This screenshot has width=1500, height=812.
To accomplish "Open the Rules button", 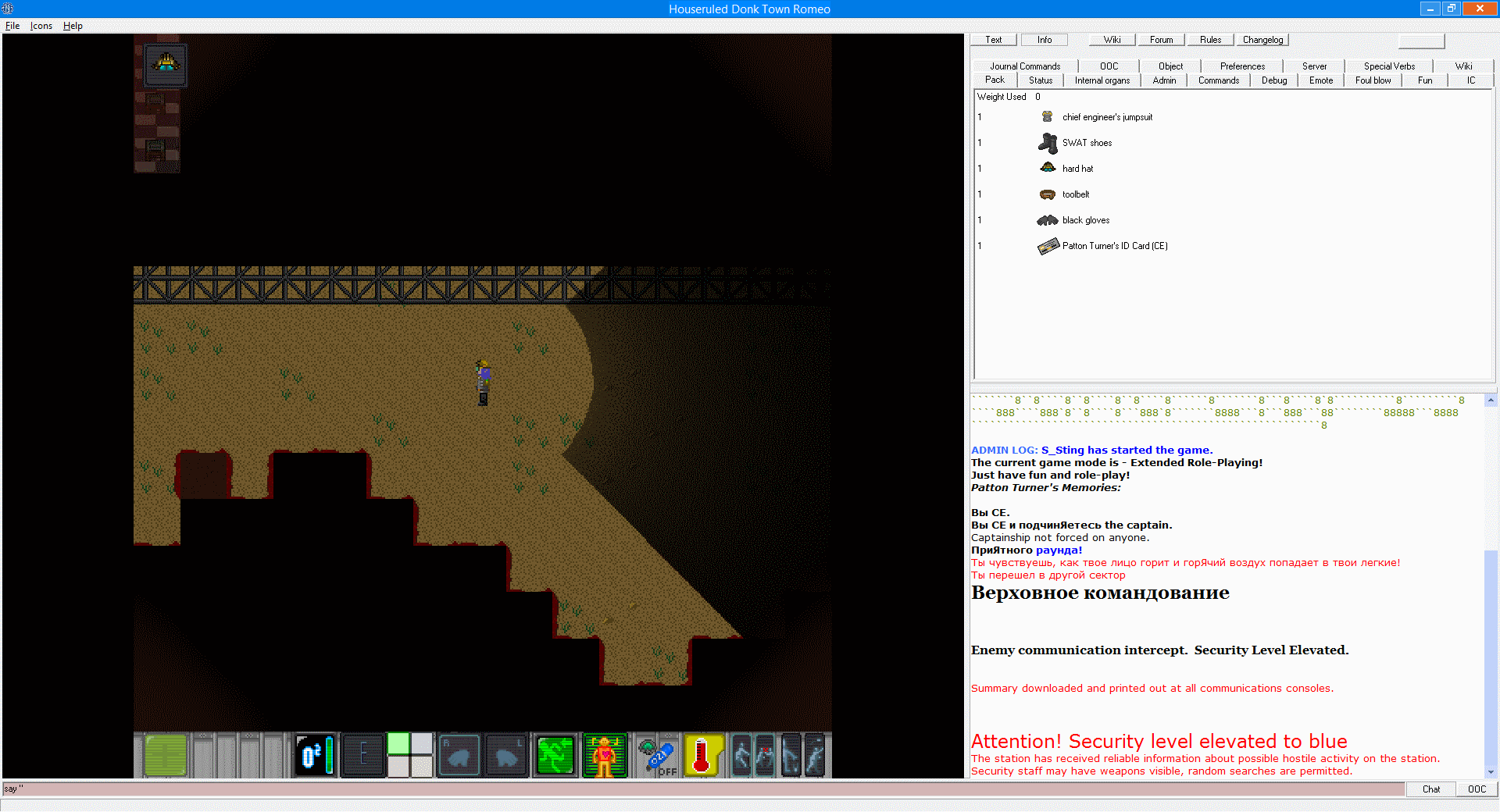I will pyautogui.click(x=1210, y=40).
